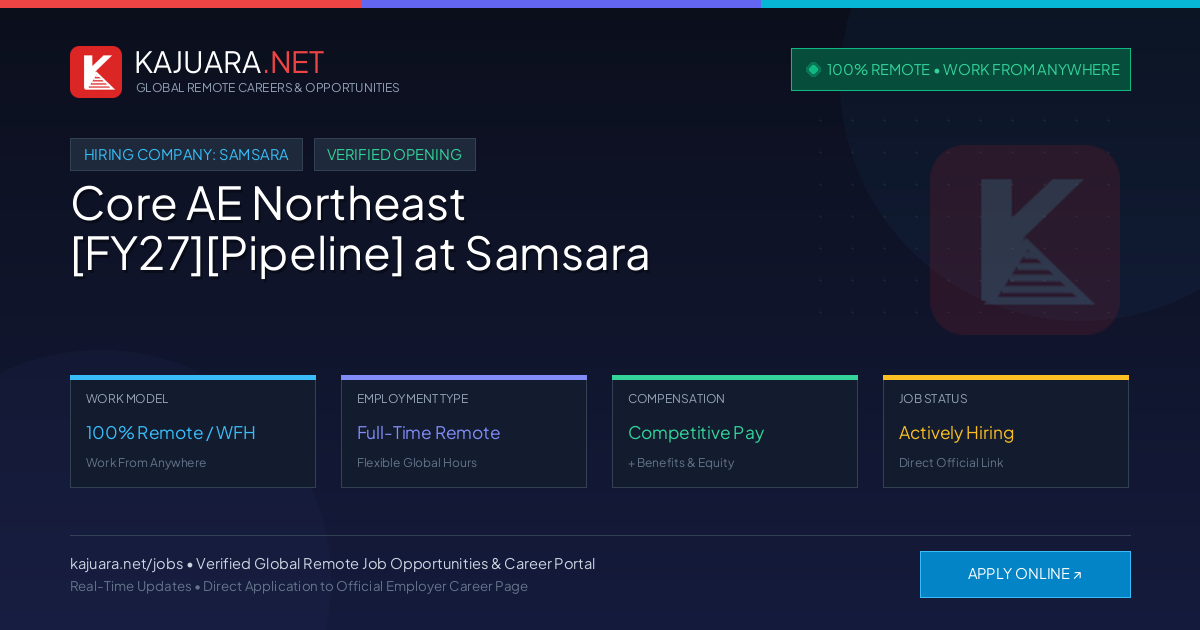Click '100% Remote / WFH' text
The image size is (1200, 630).
171,432
